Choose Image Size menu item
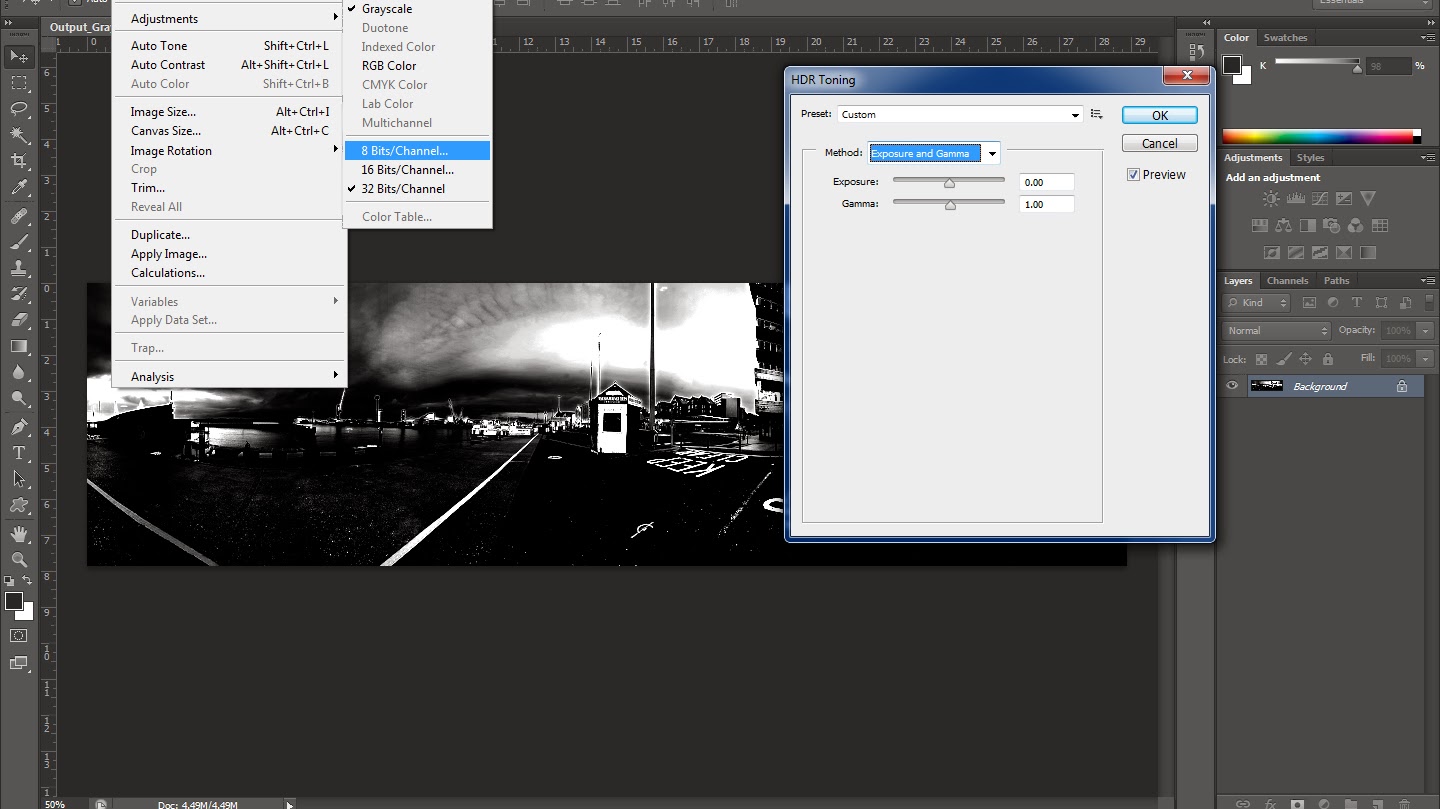The width and height of the screenshot is (1440, 809). tap(230, 112)
